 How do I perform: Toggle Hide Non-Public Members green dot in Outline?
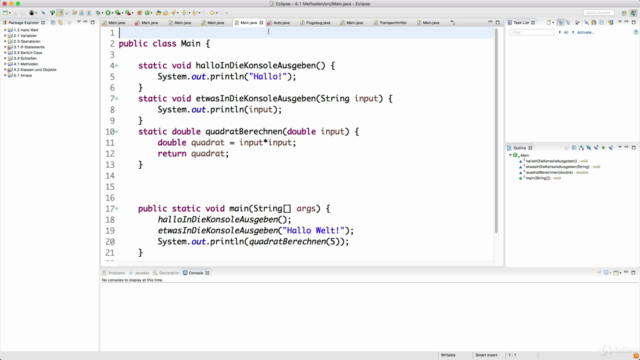[x=603, y=148]
